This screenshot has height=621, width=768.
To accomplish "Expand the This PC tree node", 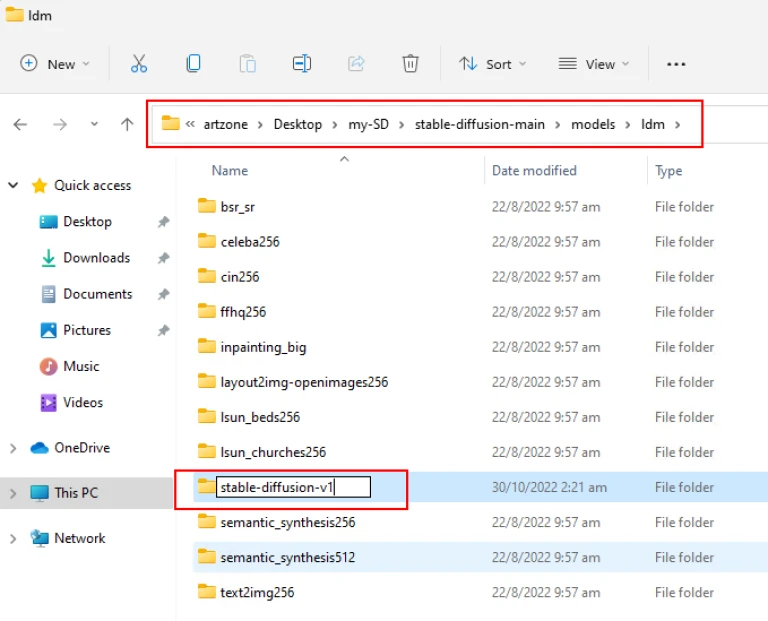I will (13, 493).
